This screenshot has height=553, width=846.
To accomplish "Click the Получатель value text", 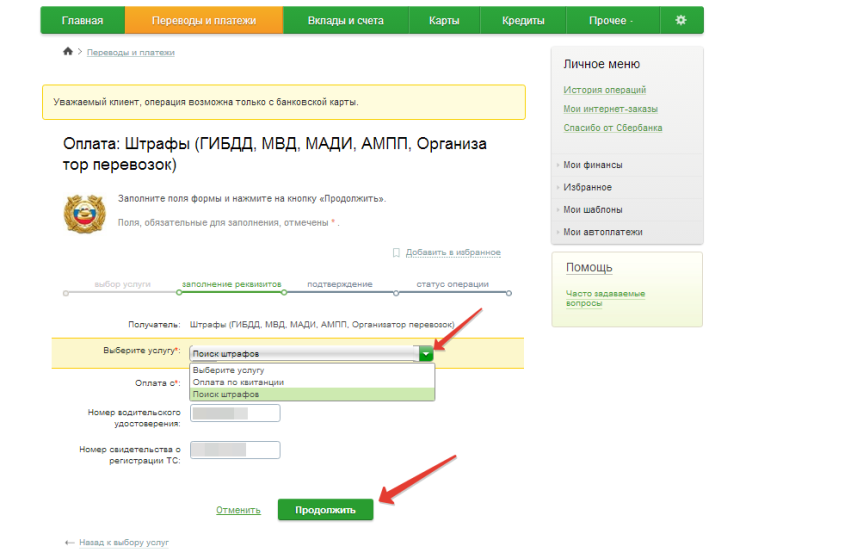I will pyautogui.click(x=322, y=324).
